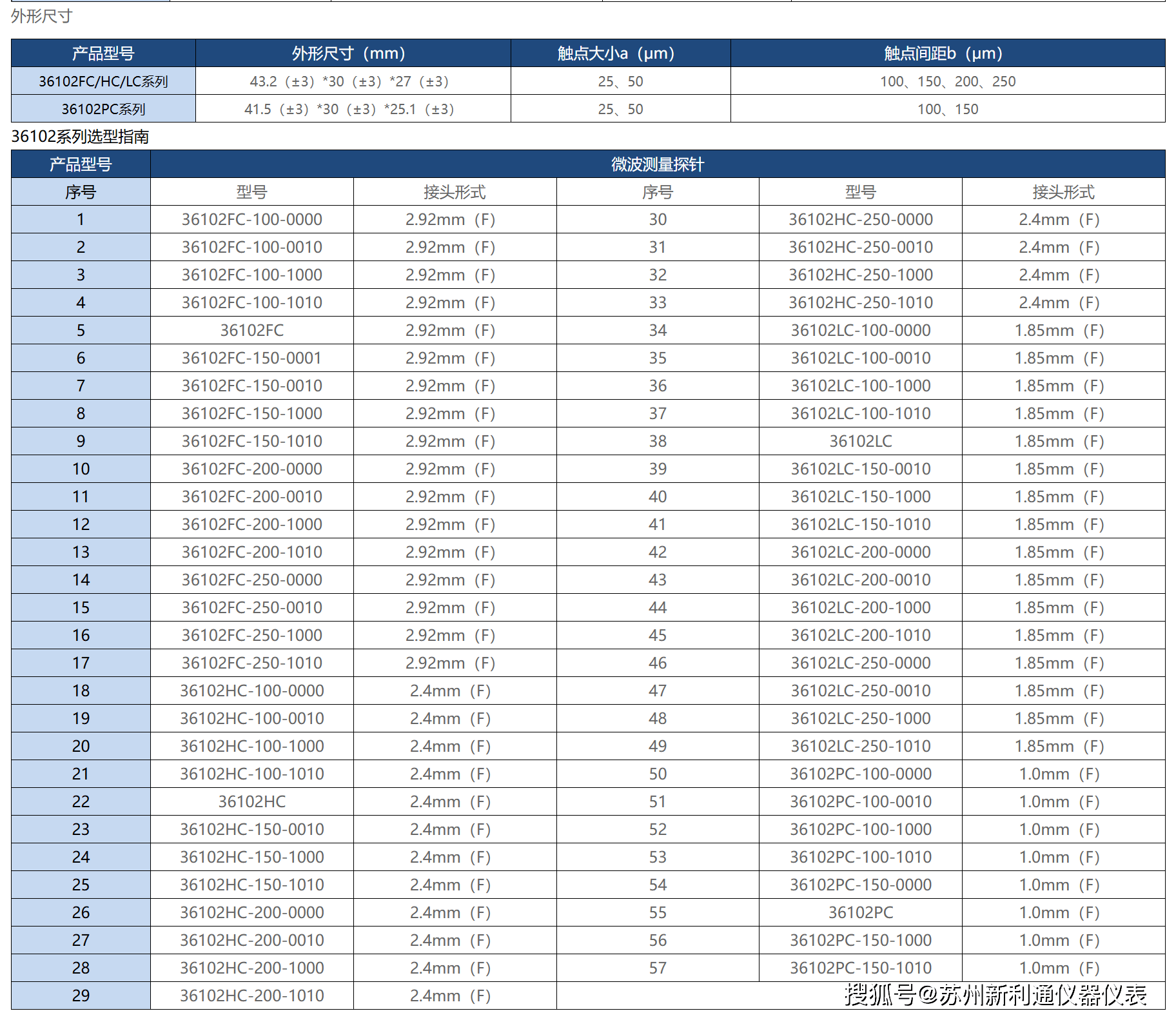
Task: Click model 36102HC-150-0010
Action: coord(251,829)
